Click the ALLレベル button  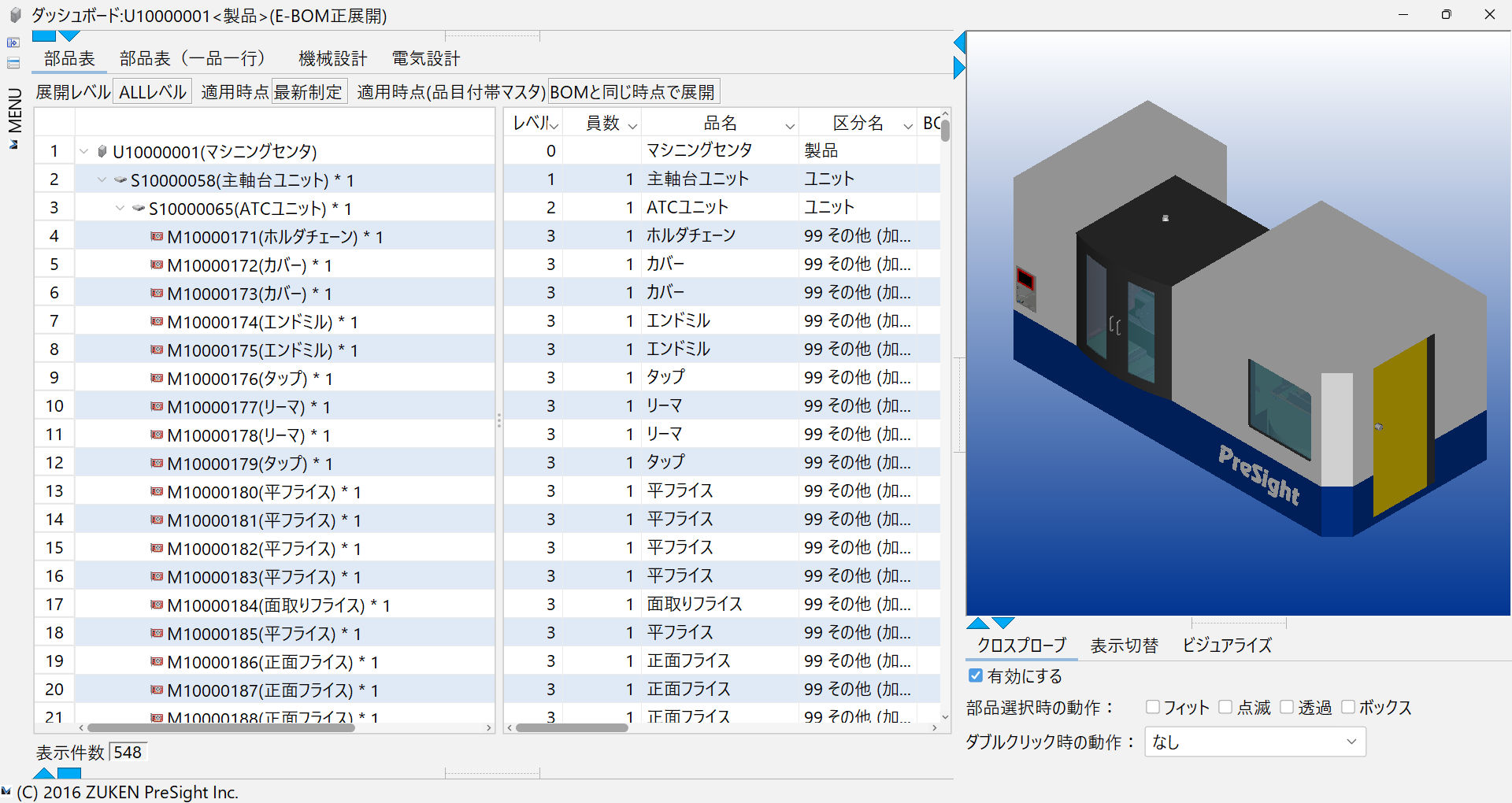[x=152, y=91]
